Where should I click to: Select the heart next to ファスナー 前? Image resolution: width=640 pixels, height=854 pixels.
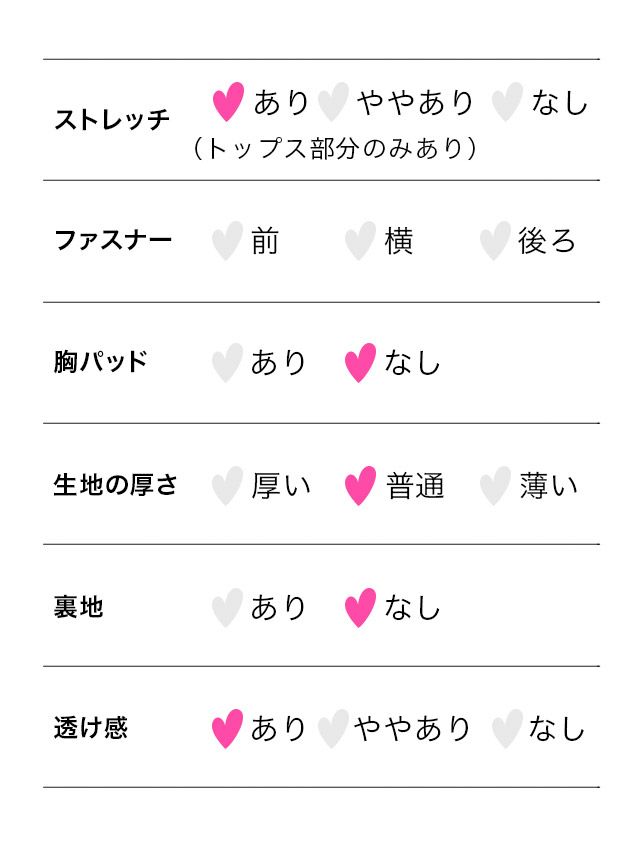tap(227, 241)
